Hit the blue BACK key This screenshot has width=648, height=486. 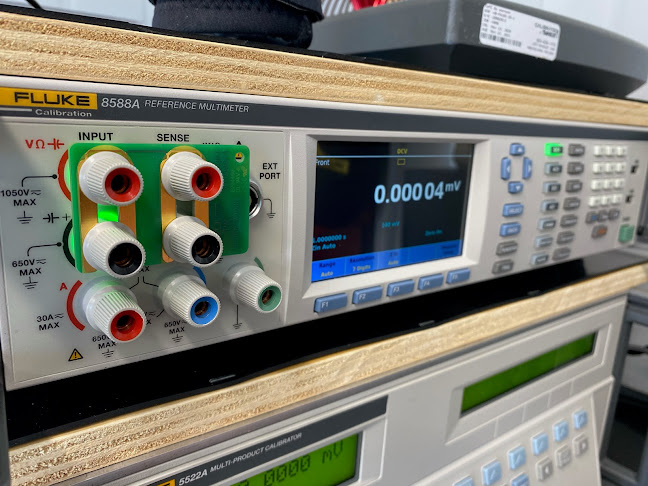510,229
